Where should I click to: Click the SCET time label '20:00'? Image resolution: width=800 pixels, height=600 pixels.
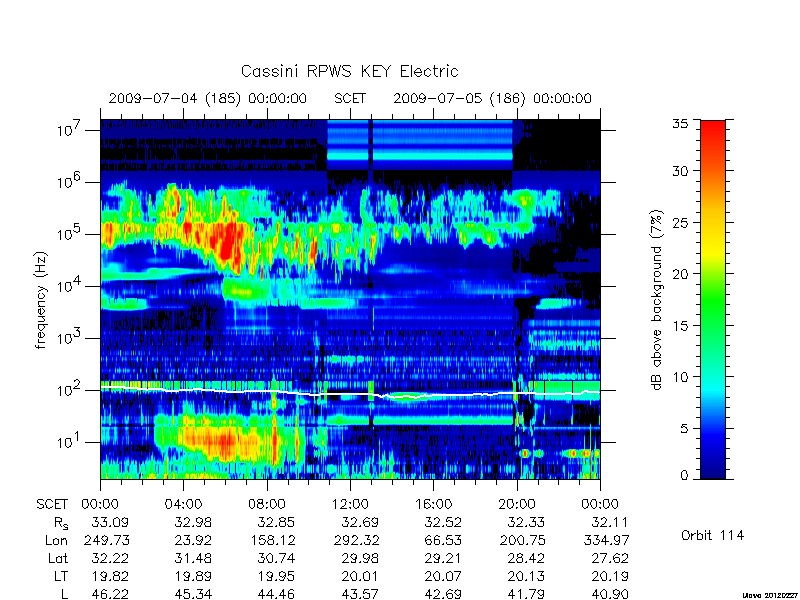[516, 505]
